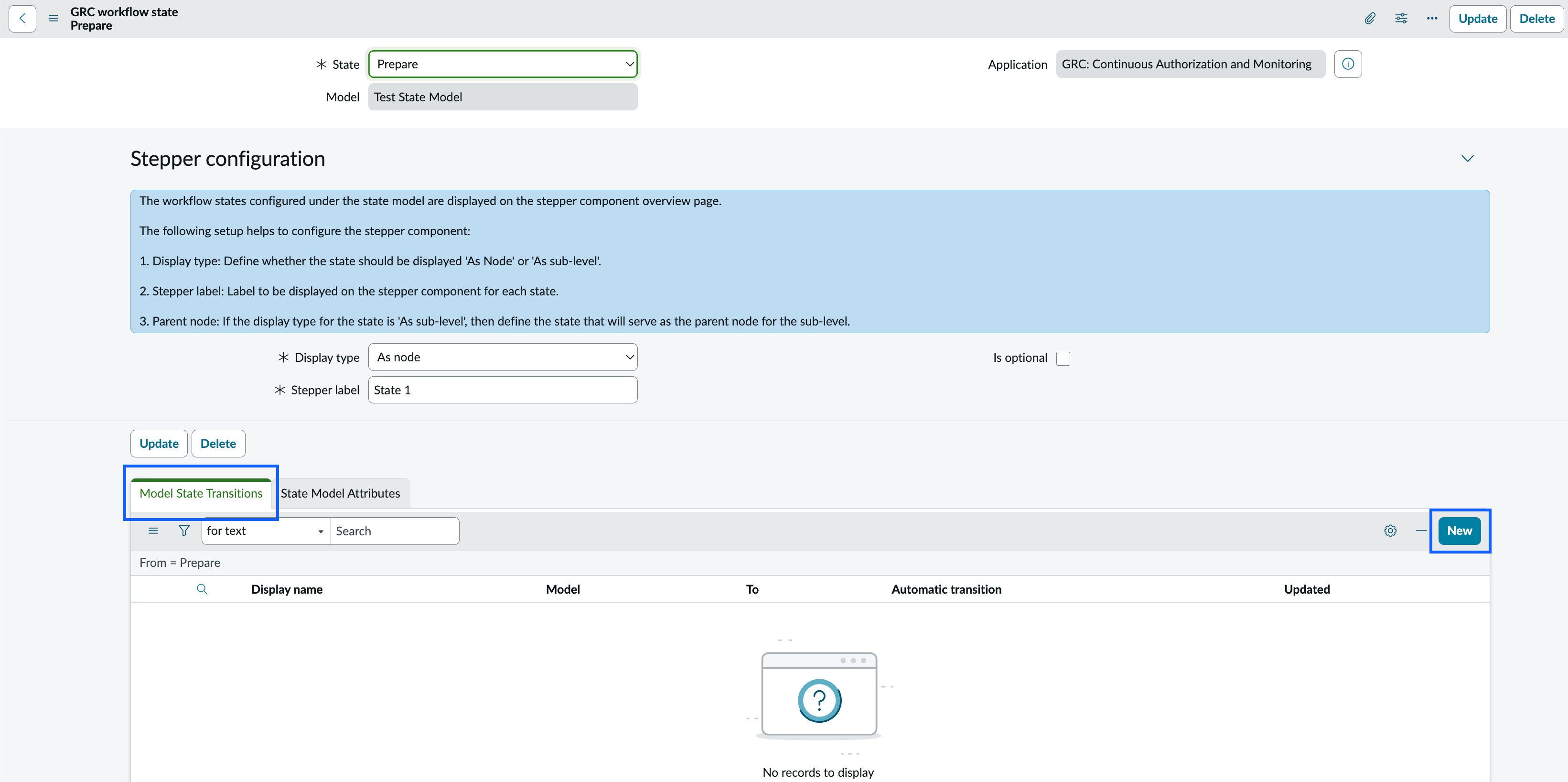
Task: Open the form context menu hamburger icon
Action: point(54,19)
